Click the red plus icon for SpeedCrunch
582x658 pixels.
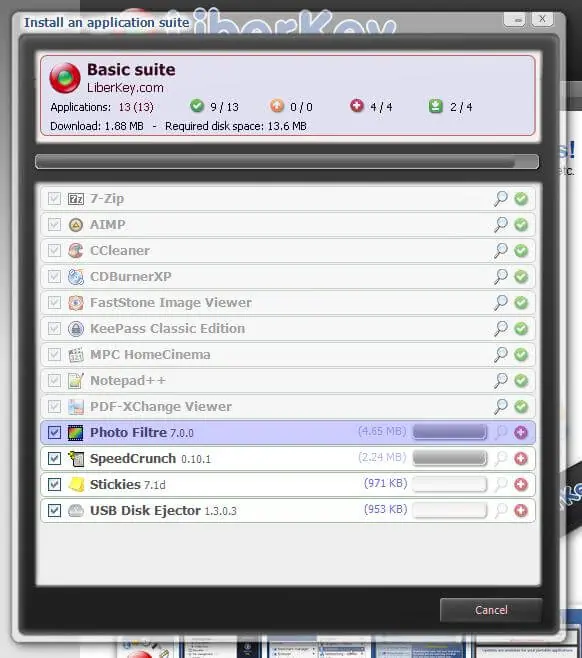[x=521, y=459]
